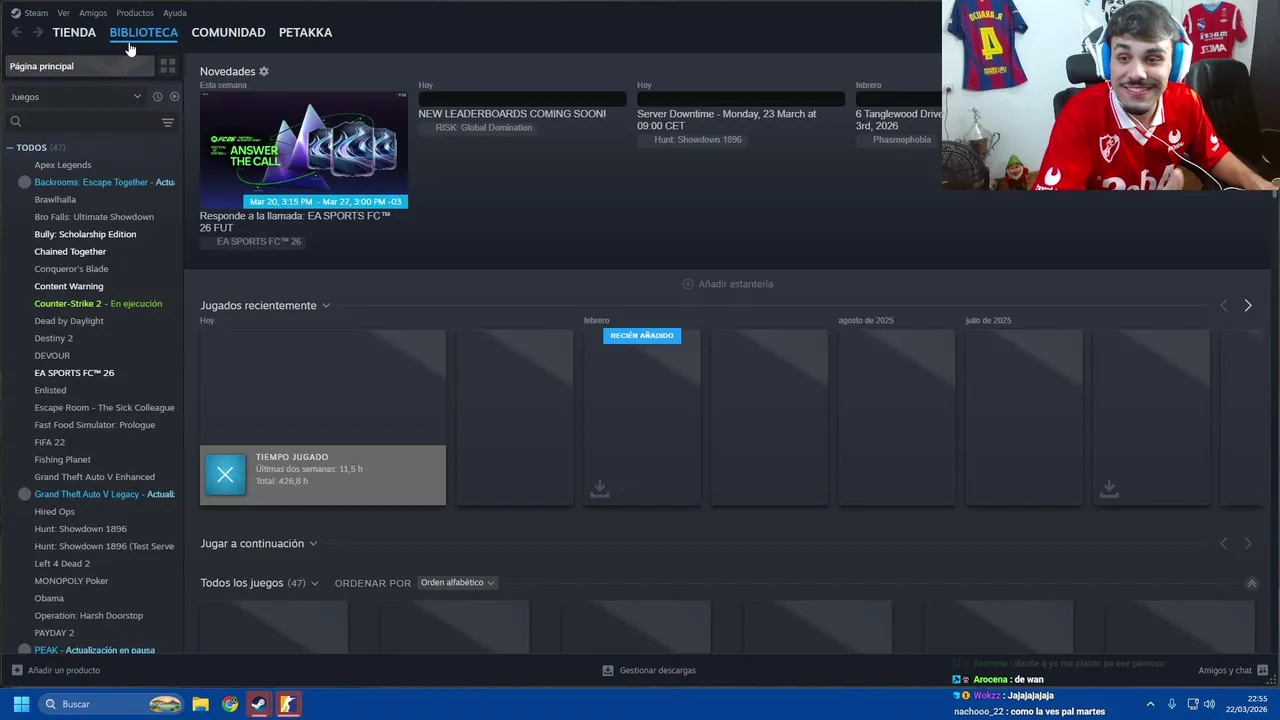Click the Steam logo menu

point(29,13)
